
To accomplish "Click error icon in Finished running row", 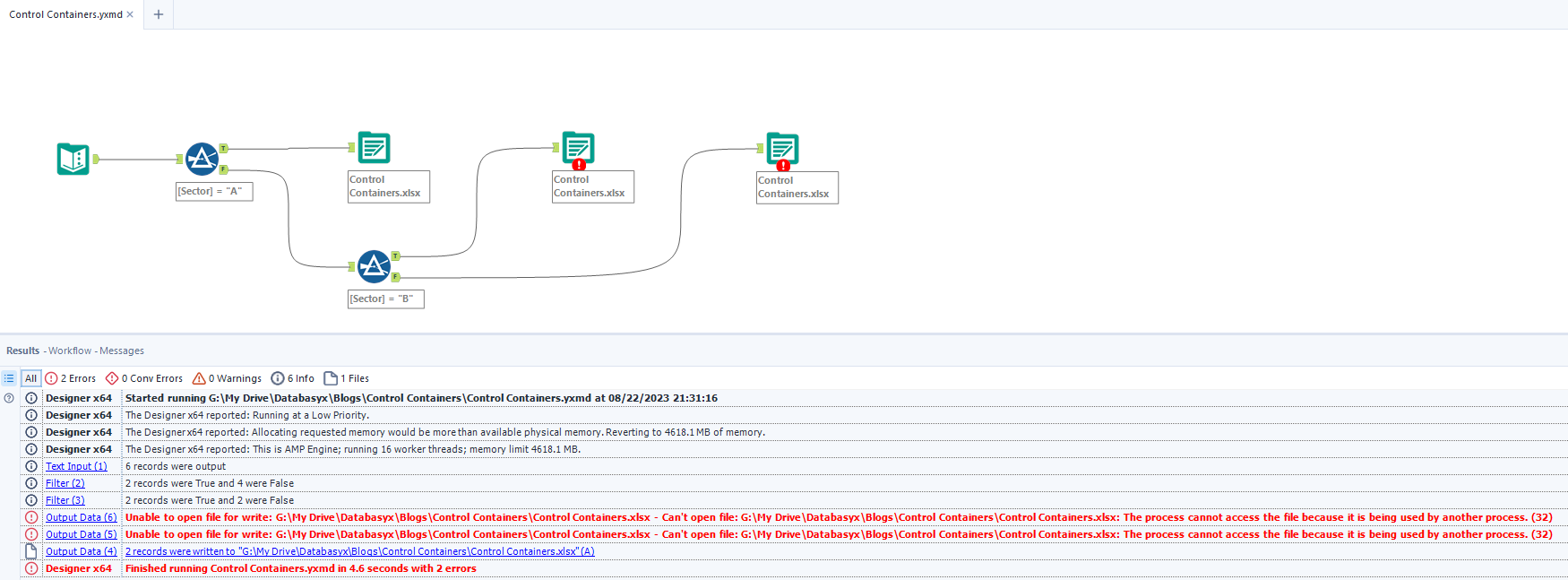I will (x=31, y=568).
